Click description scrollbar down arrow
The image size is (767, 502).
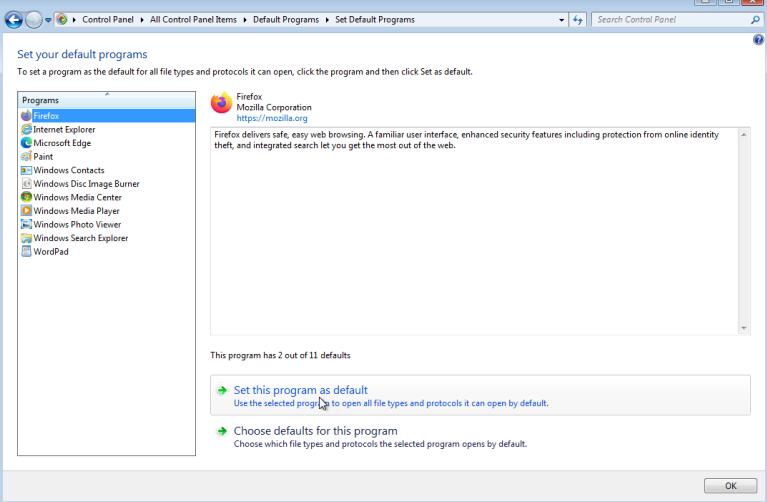point(744,328)
